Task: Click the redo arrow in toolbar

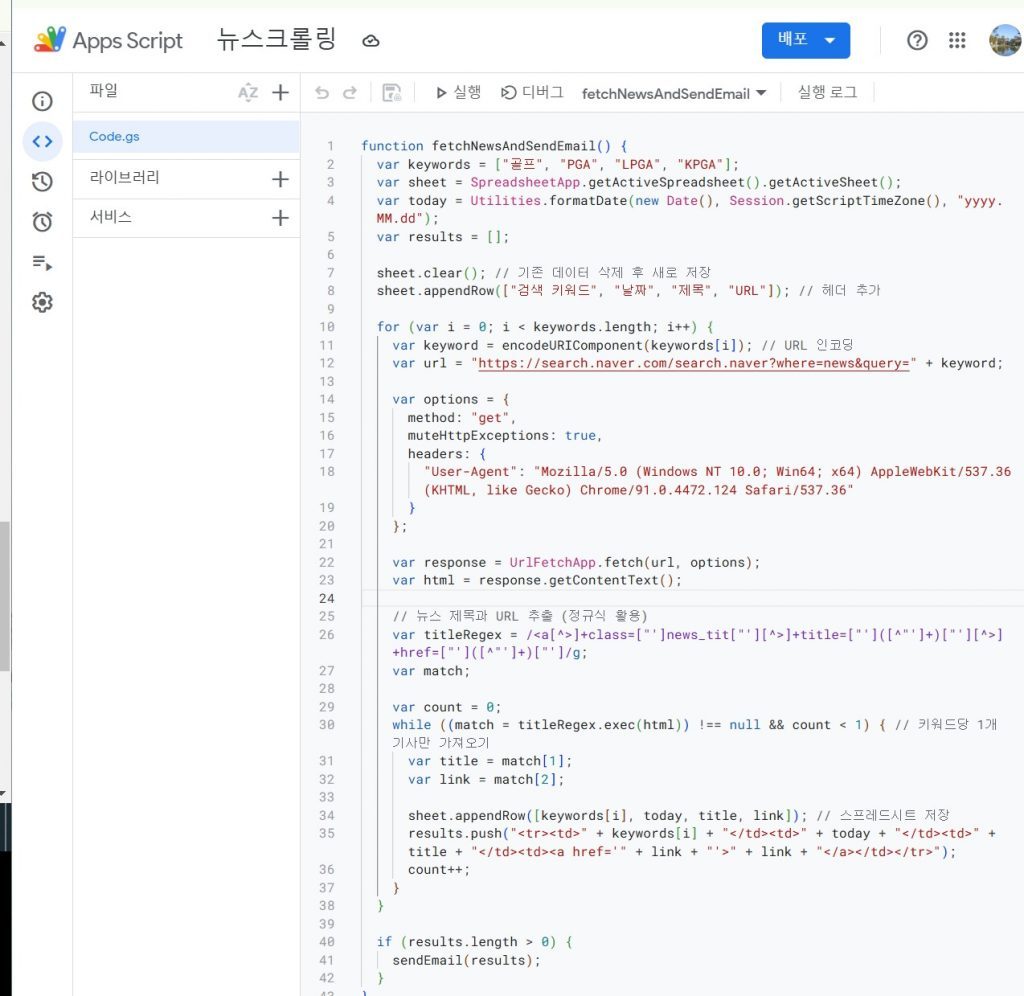Action: point(350,93)
